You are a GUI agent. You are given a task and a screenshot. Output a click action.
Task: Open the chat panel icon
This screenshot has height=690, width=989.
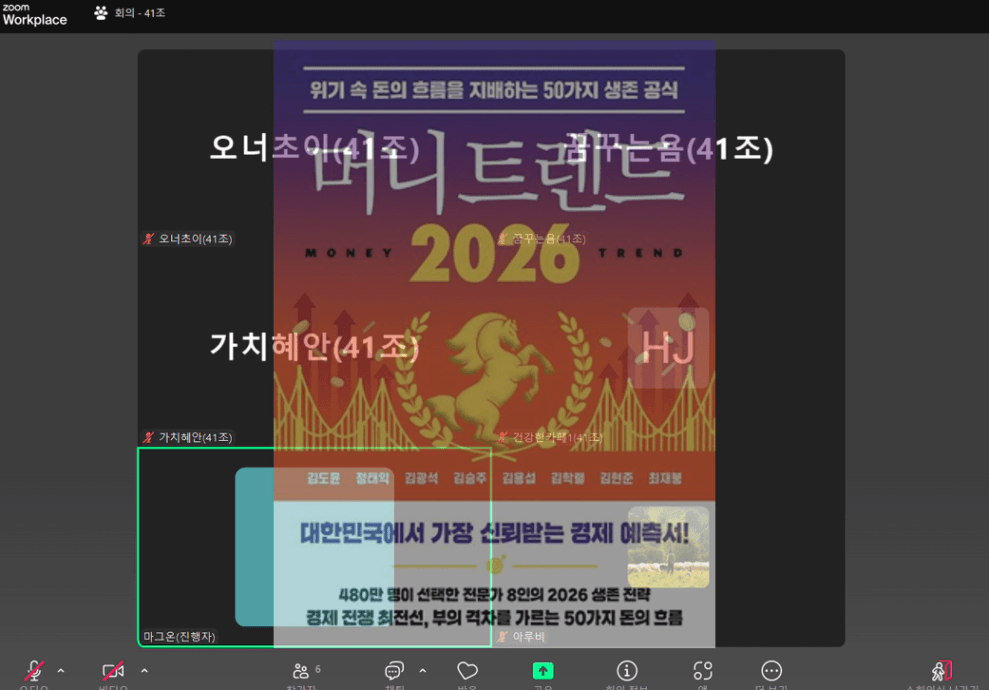tap(395, 670)
